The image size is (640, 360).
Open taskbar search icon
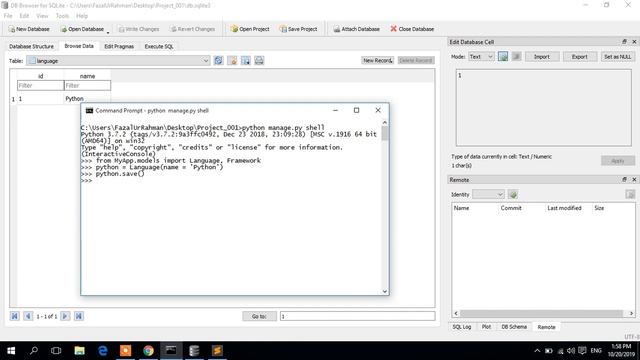pyautogui.click(x=34, y=351)
